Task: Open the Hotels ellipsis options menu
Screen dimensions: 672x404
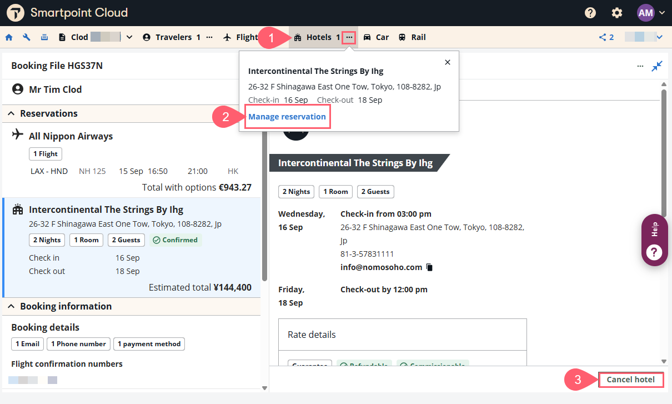Action: pyautogui.click(x=349, y=37)
